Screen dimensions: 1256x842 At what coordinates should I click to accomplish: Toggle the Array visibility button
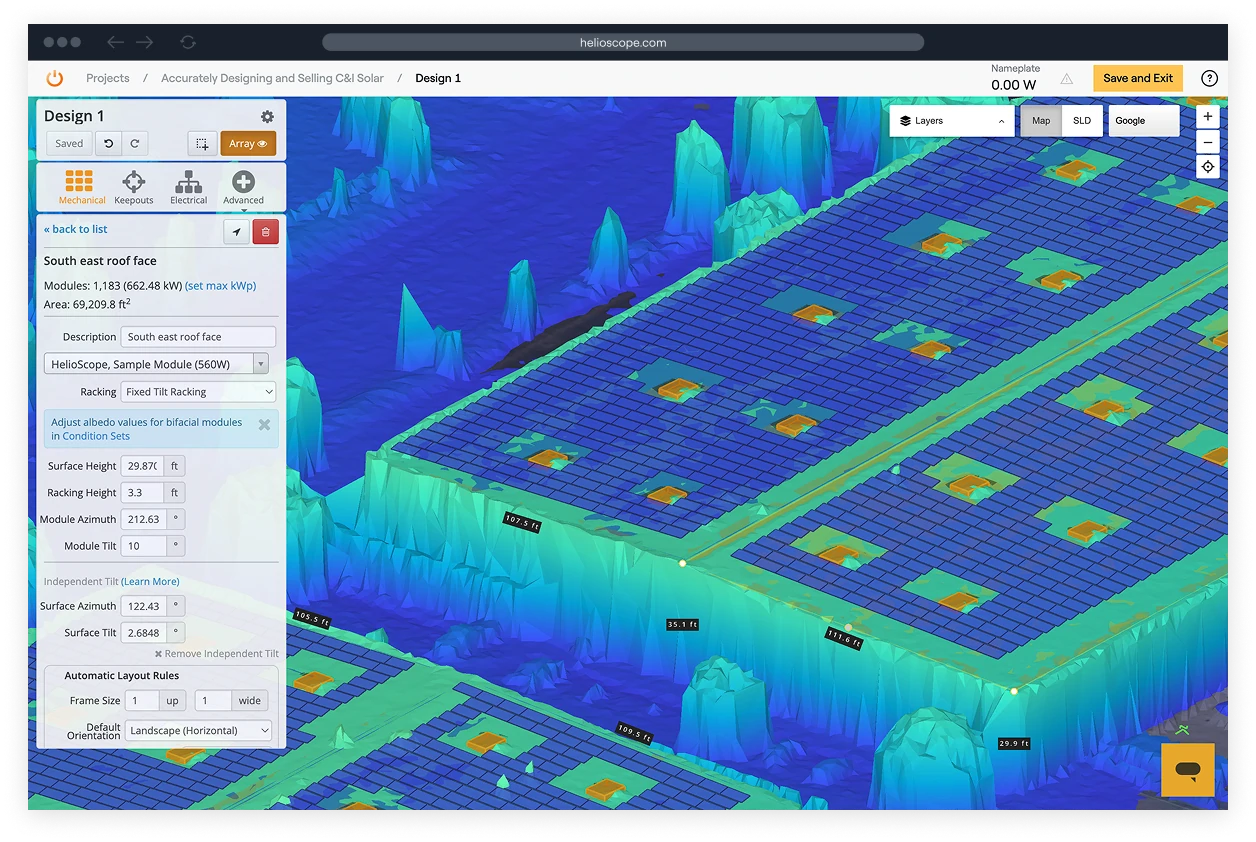(248, 144)
